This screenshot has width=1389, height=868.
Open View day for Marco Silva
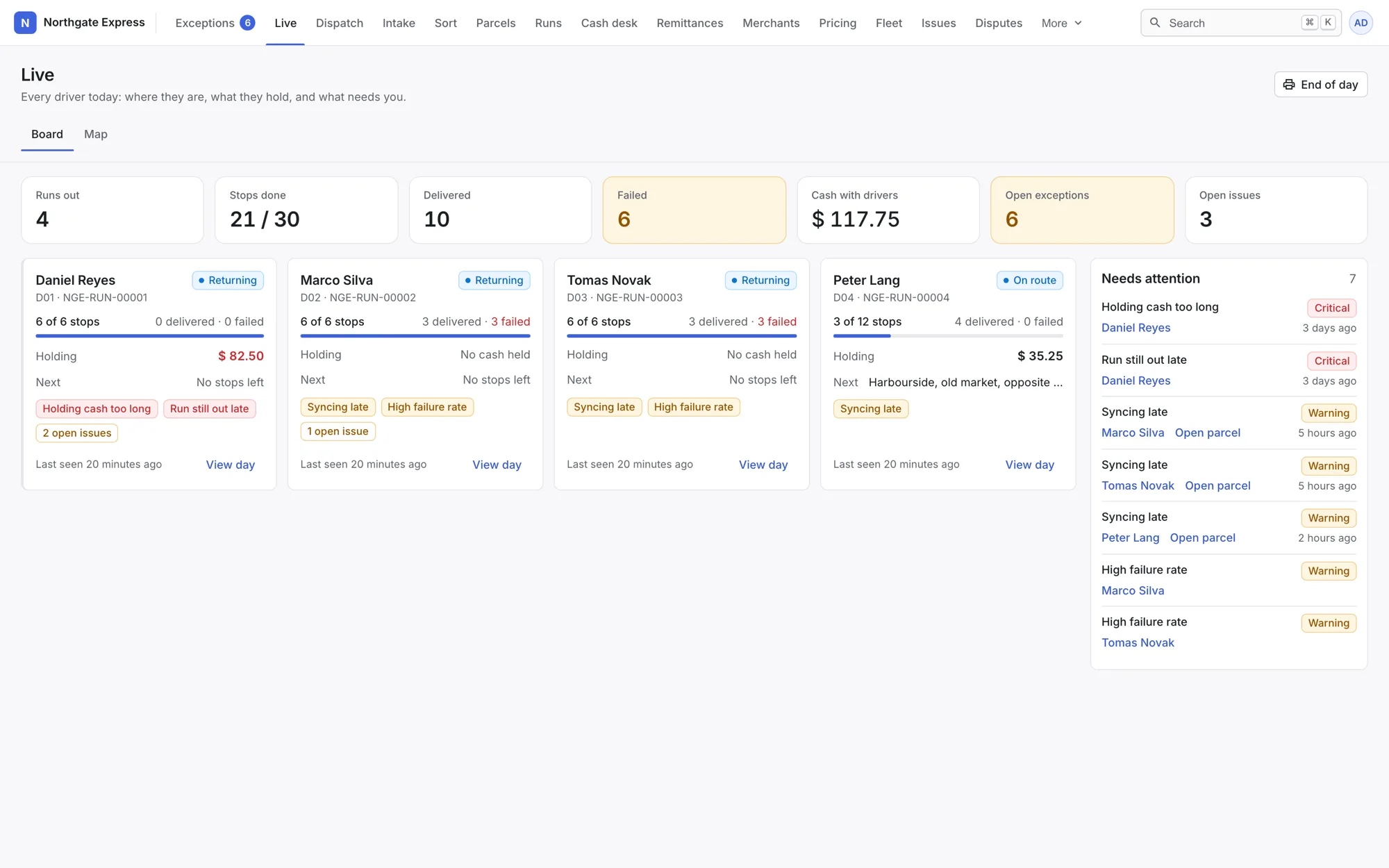(x=497, y=465)
